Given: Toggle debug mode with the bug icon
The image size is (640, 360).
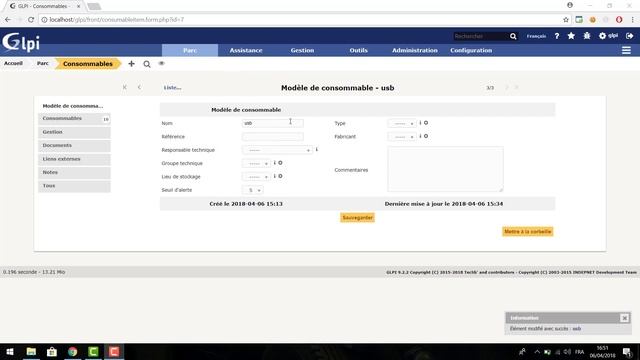Looking at the screenshot, I should [x=587, y=36].
